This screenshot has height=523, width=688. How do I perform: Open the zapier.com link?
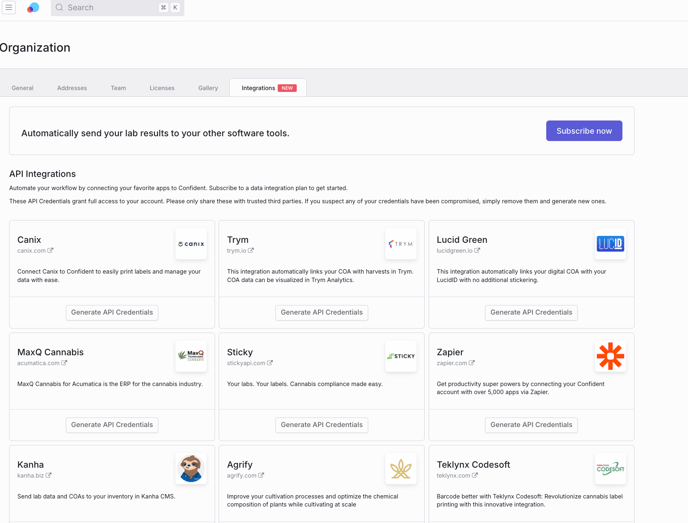pos(455,363)
